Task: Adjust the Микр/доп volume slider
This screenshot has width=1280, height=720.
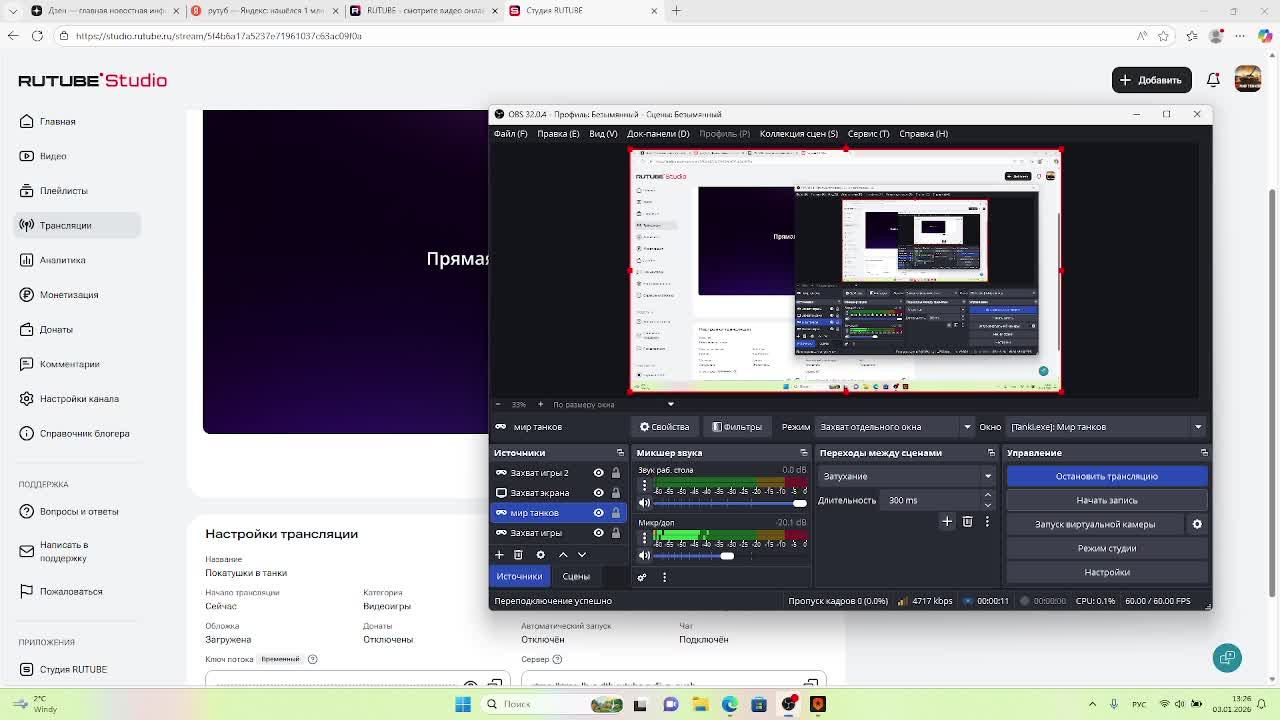Action: 727,556
